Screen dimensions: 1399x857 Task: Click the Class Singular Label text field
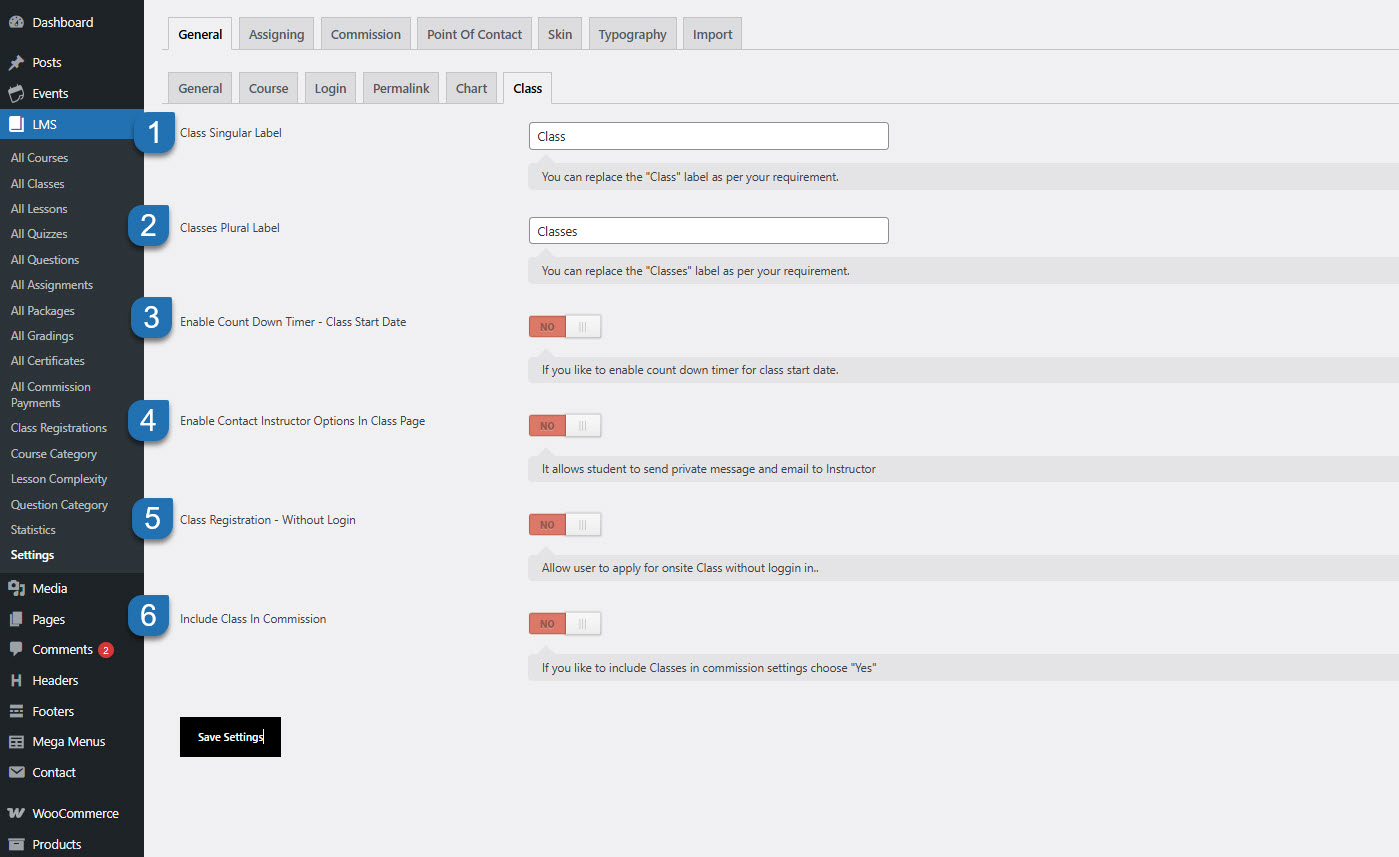[708, 136]
